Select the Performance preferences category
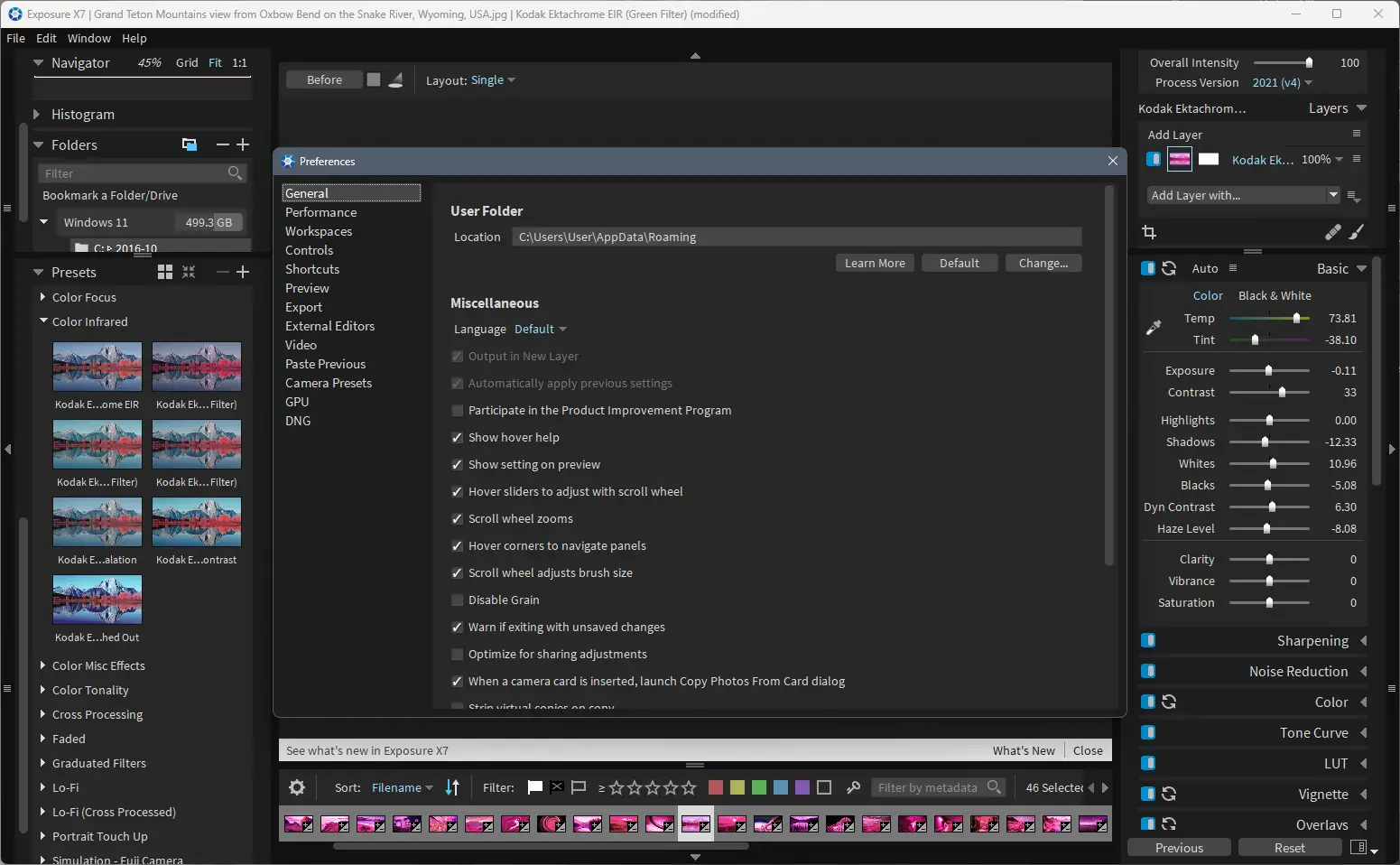 (320, 212)
